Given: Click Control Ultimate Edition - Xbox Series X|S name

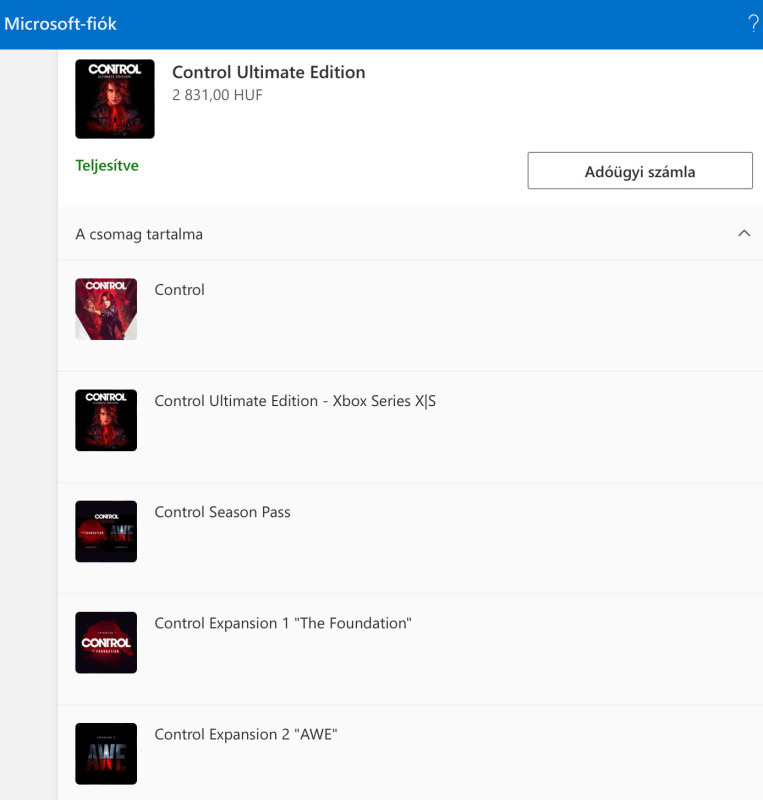Looking at the screenshot, I should (295, 401).
